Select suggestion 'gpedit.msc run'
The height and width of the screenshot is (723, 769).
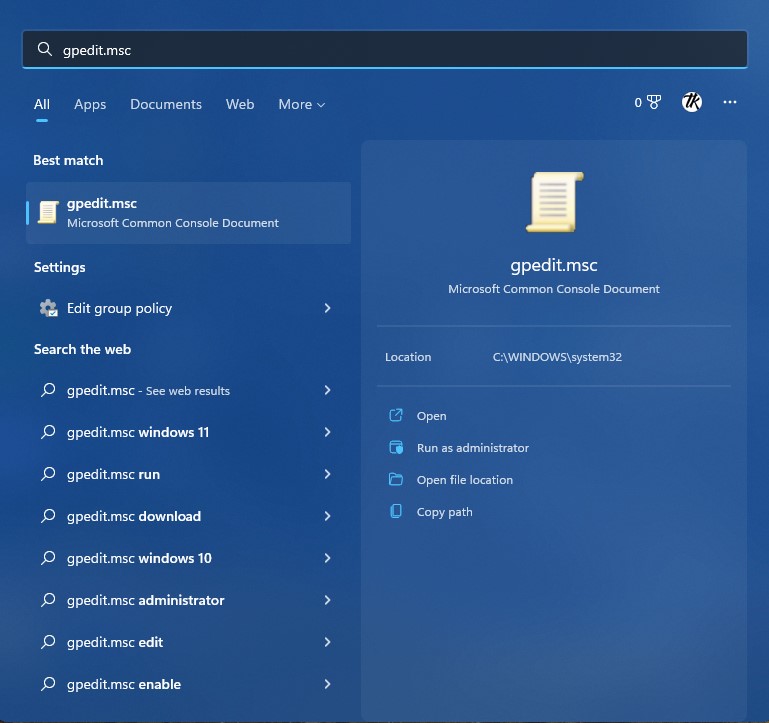(189, 474)
